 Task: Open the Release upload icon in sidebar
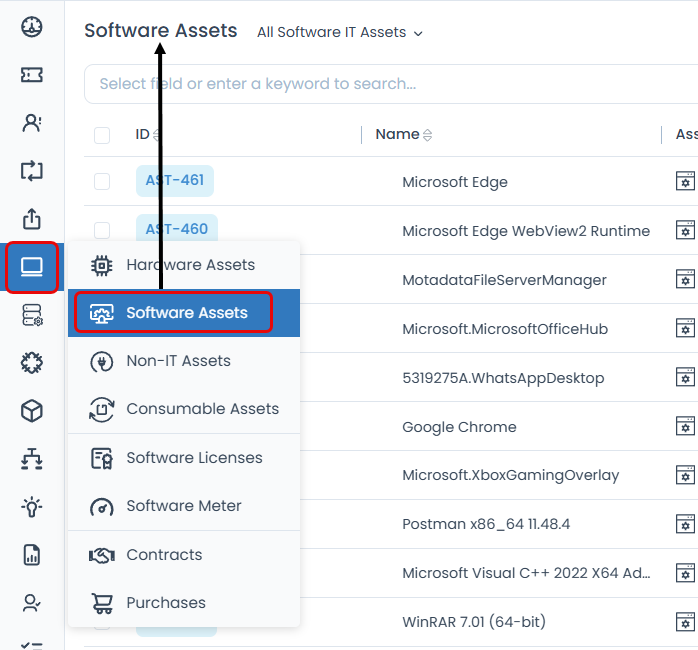coord(32,219)
